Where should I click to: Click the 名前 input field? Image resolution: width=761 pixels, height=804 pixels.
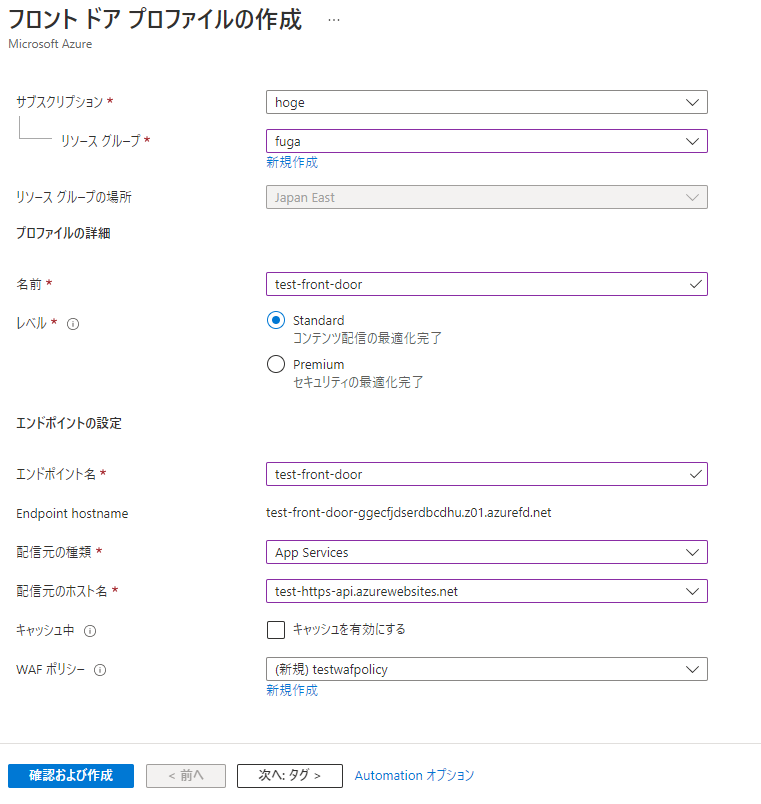point(487,284)
